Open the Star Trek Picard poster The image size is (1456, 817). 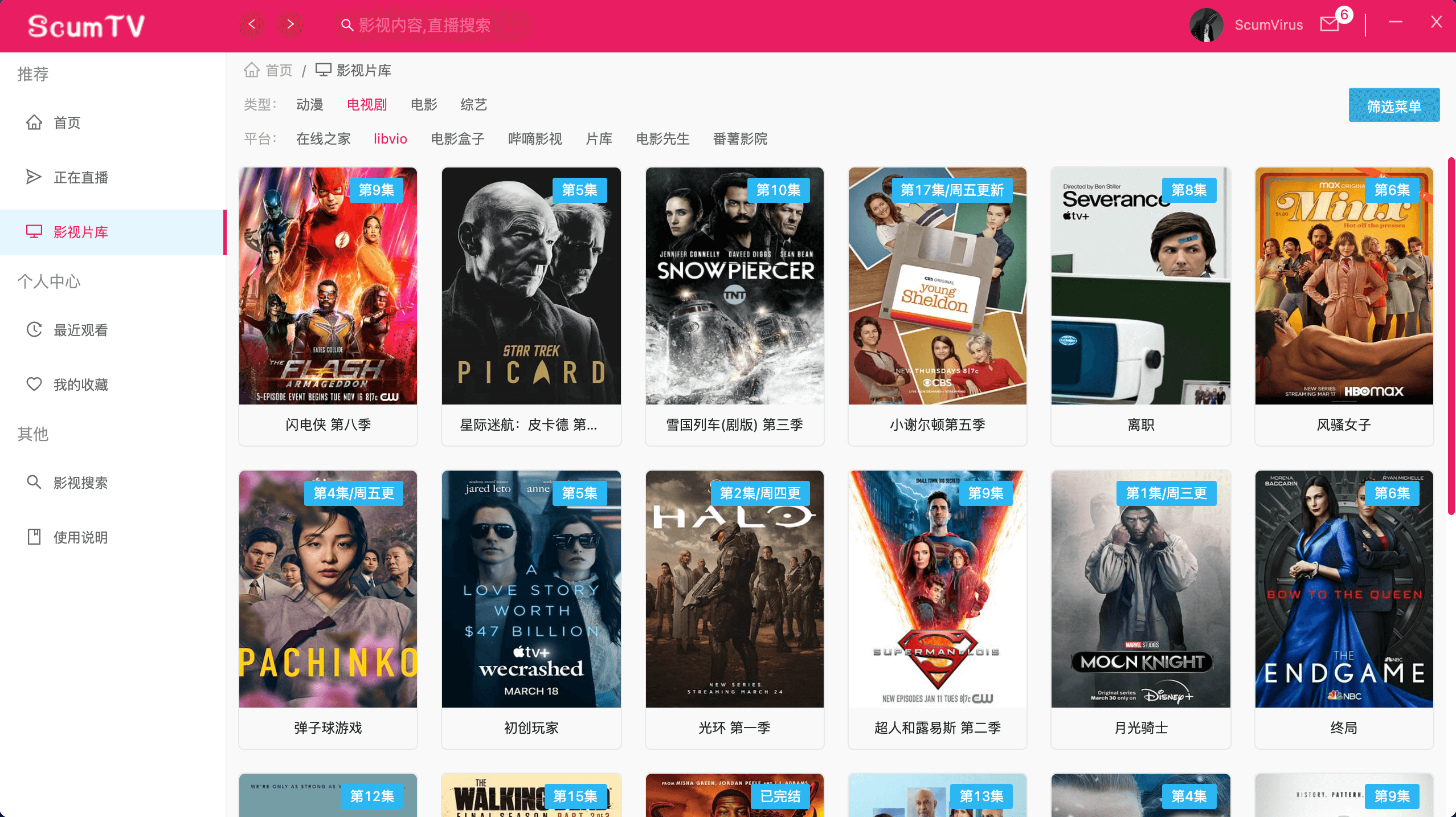point(531,286)
